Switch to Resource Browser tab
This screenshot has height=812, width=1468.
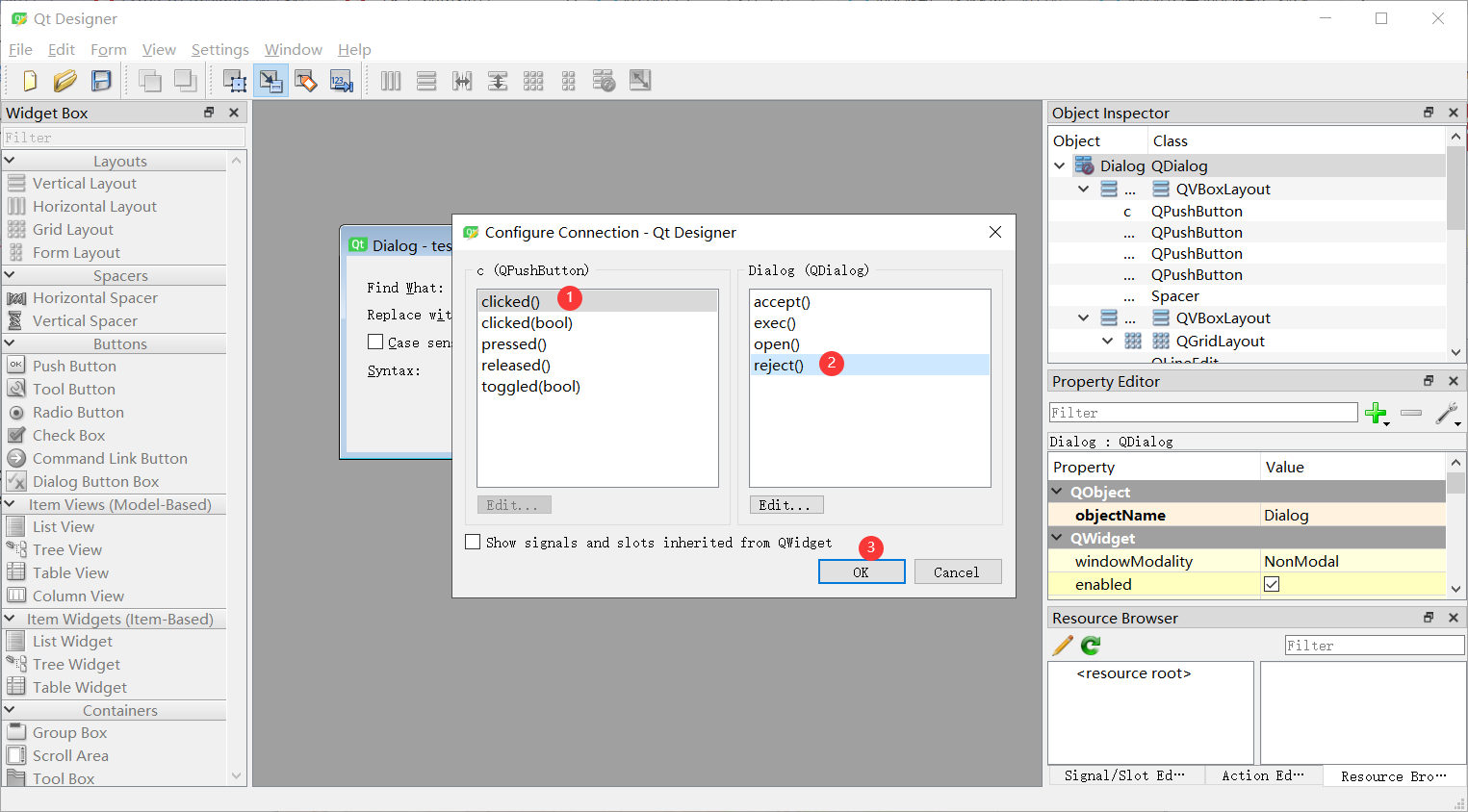click(1394, 775)
